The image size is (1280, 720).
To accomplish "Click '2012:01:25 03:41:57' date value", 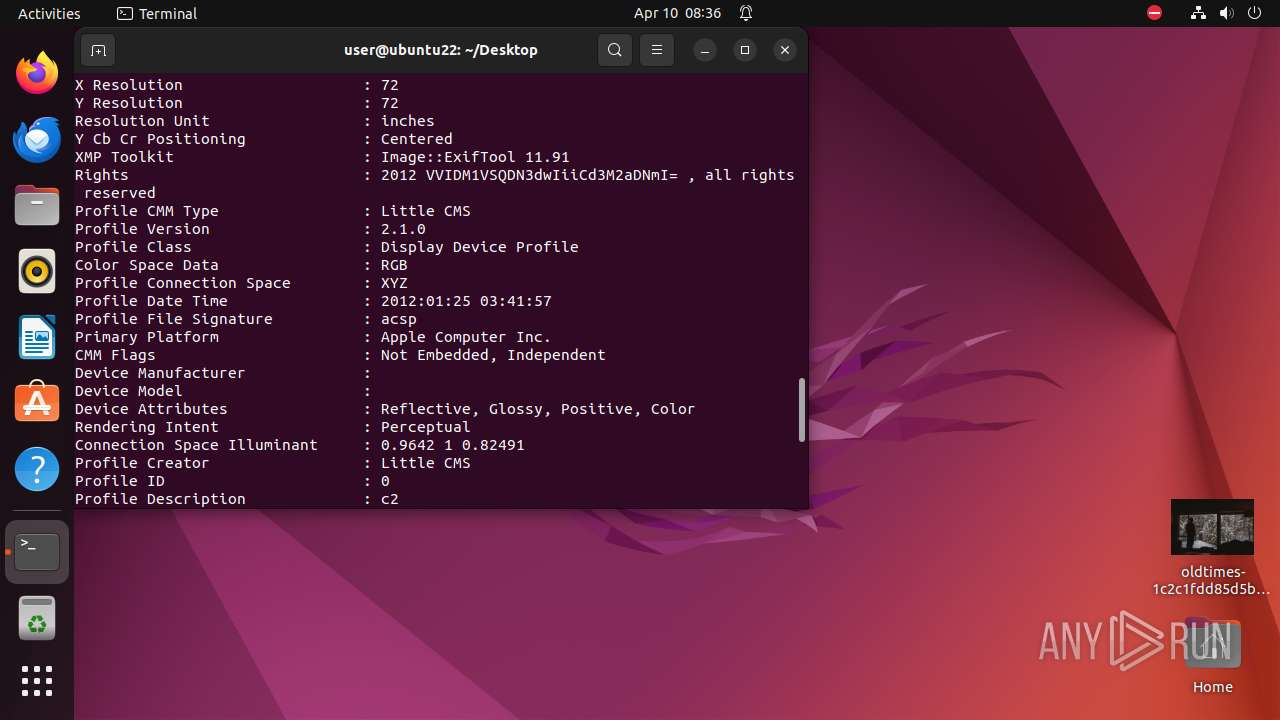I will coord(466,301).
